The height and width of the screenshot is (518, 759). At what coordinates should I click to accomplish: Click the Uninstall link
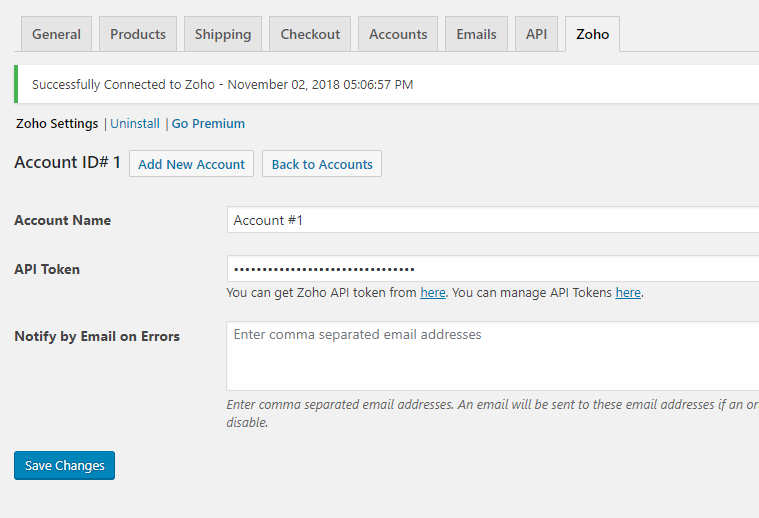coord(135,124)
